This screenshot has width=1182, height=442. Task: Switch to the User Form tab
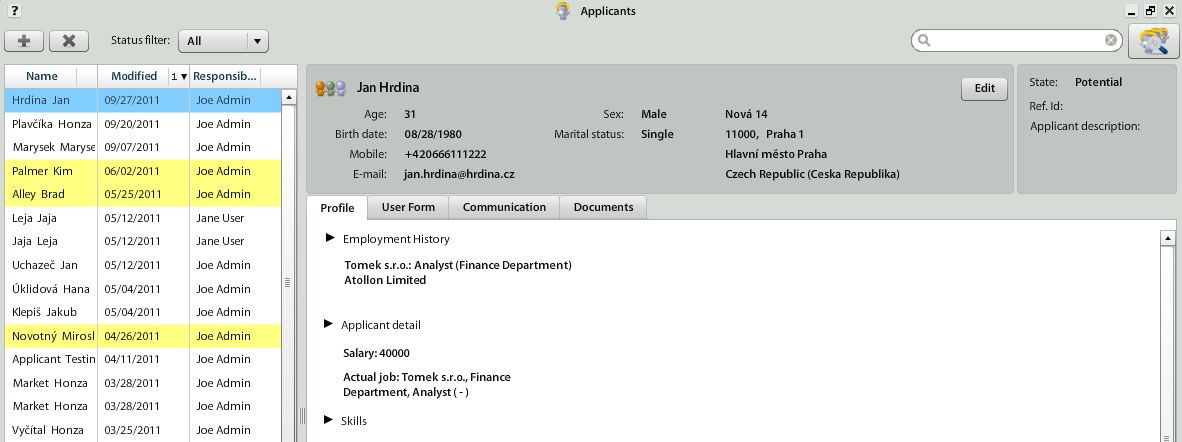[x=408, y=207]
